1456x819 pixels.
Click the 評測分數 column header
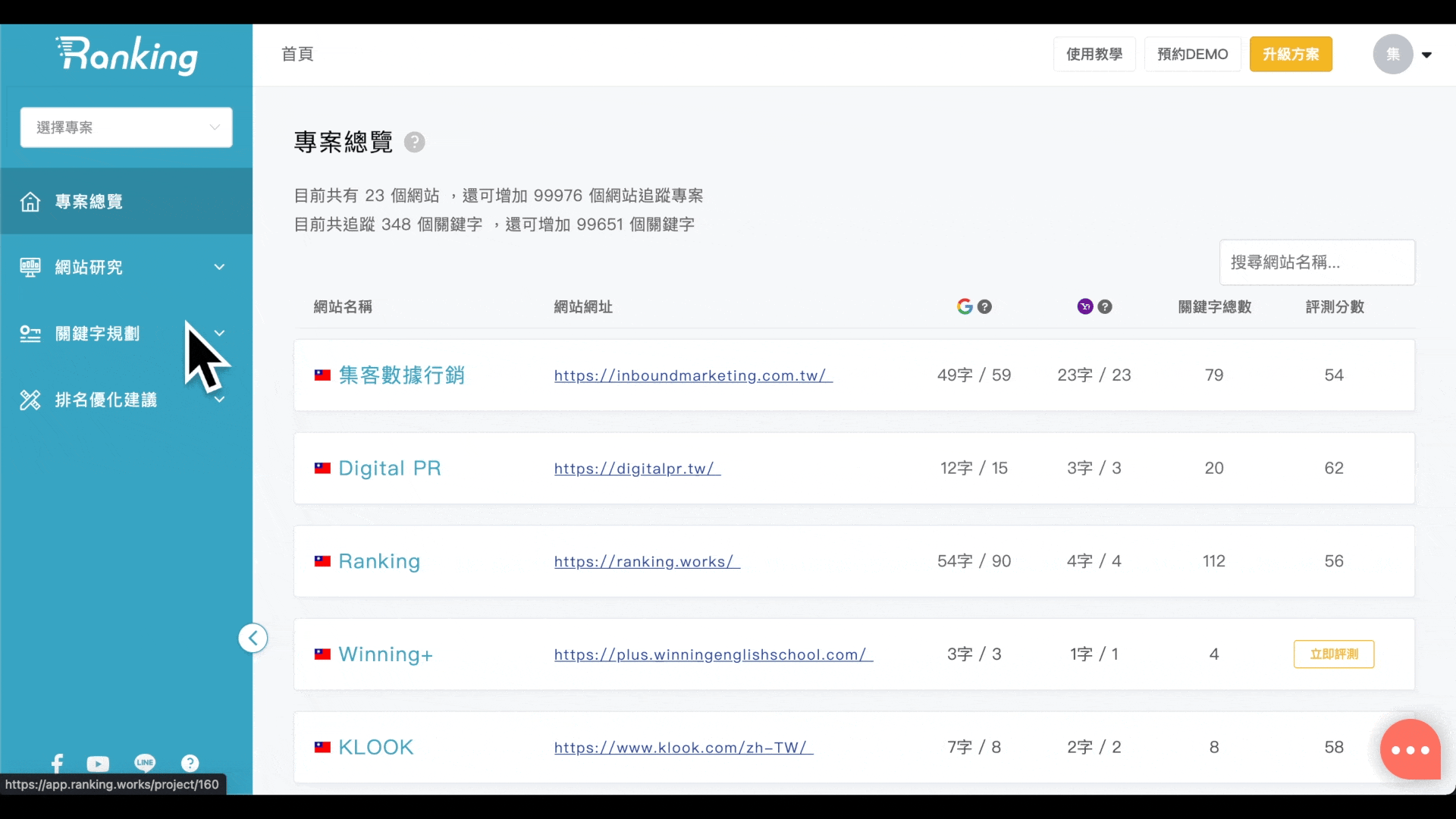[1335, 306]
